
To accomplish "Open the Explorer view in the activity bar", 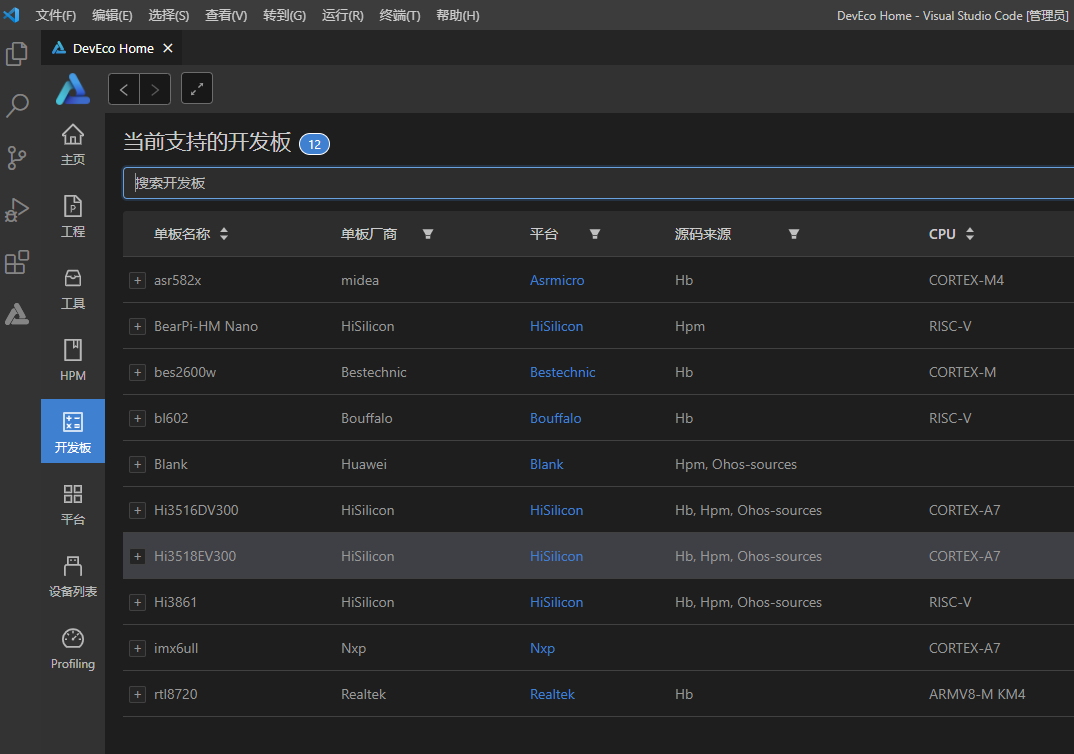I will point(17,54).
